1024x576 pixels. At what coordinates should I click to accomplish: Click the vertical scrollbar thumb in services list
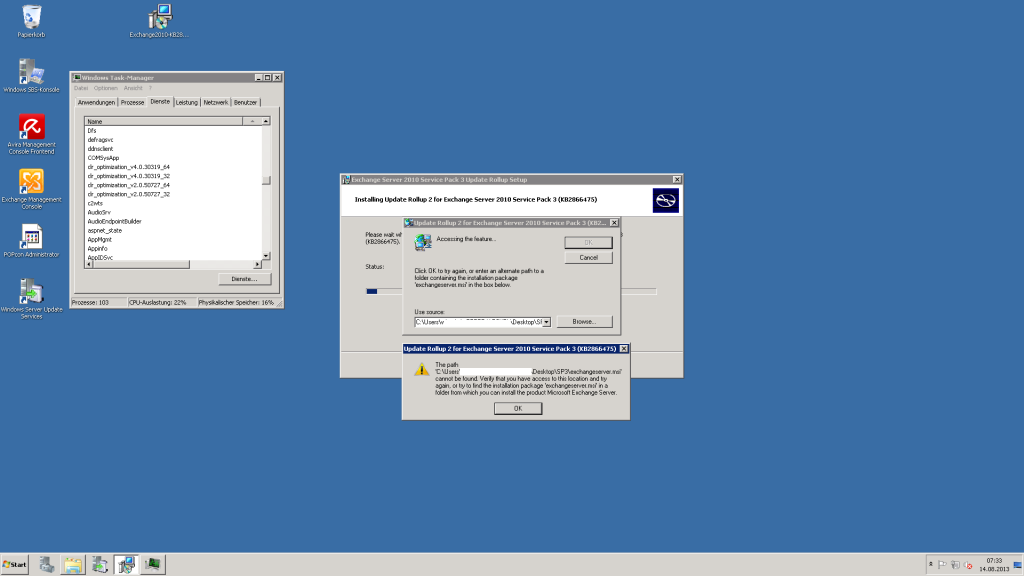click(266, 180)
